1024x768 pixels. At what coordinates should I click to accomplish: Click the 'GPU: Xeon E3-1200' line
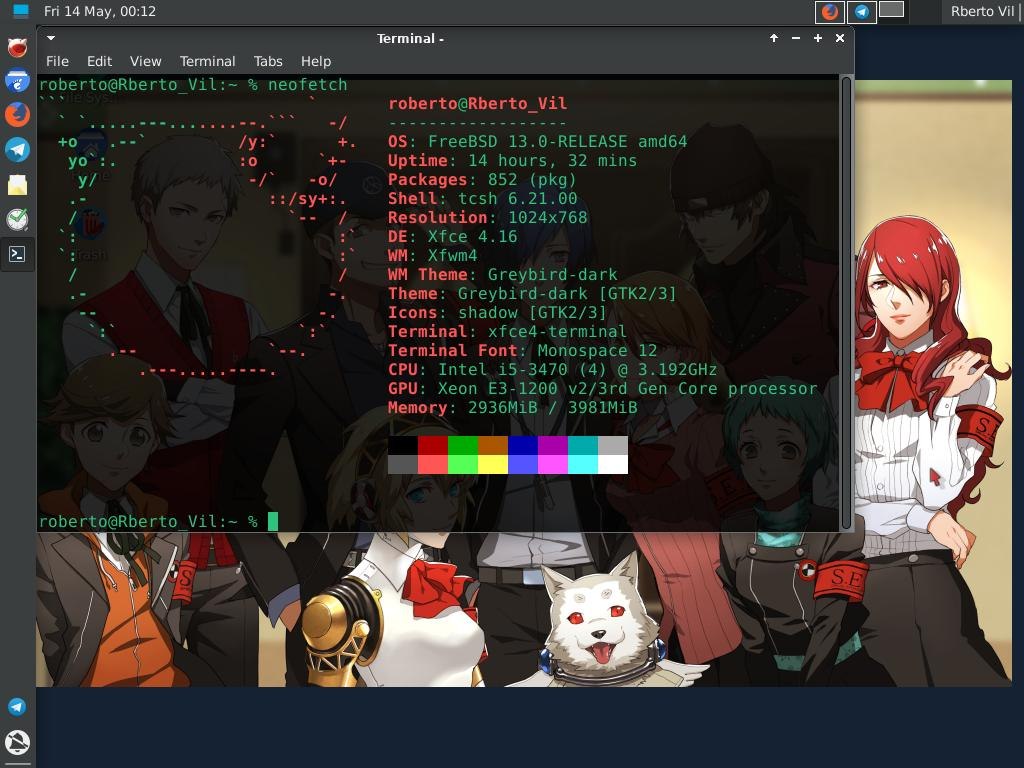[603, 389]
